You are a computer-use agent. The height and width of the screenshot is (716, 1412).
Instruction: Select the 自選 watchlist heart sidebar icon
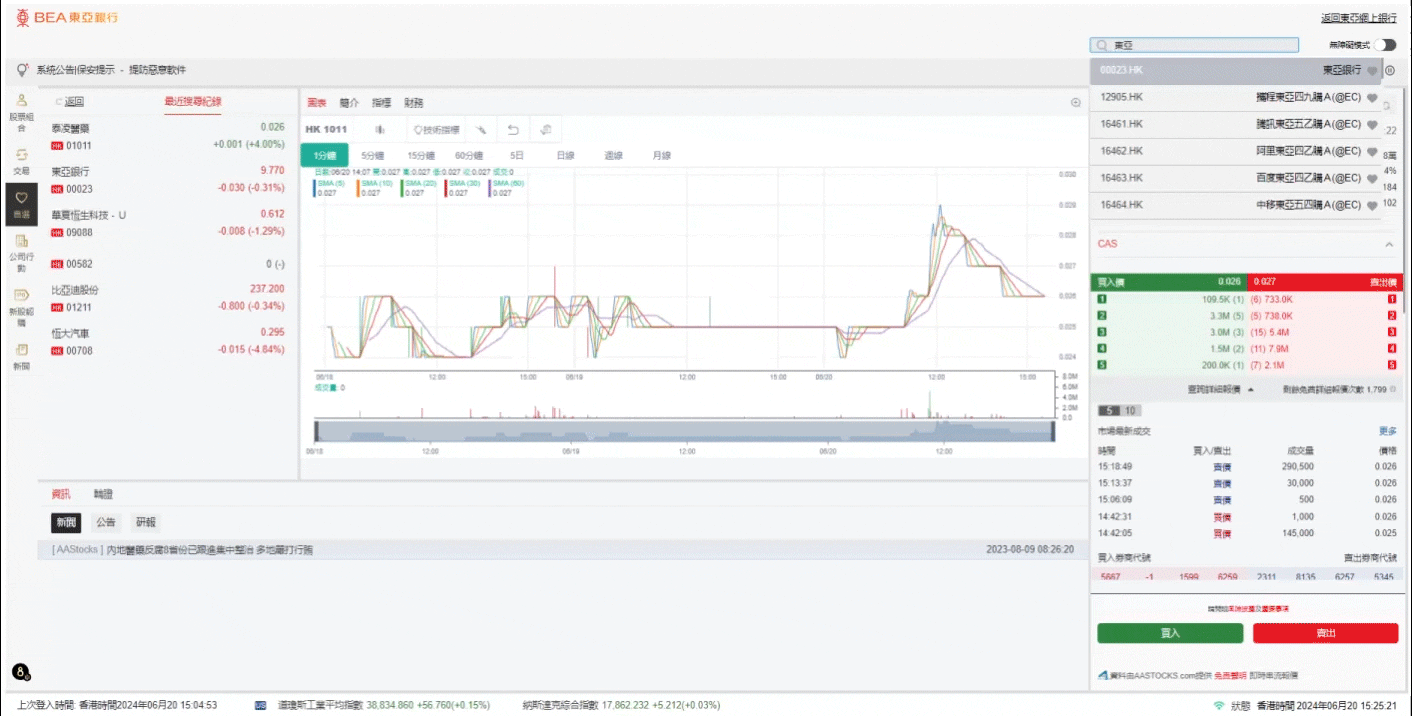tap(21, 204)
